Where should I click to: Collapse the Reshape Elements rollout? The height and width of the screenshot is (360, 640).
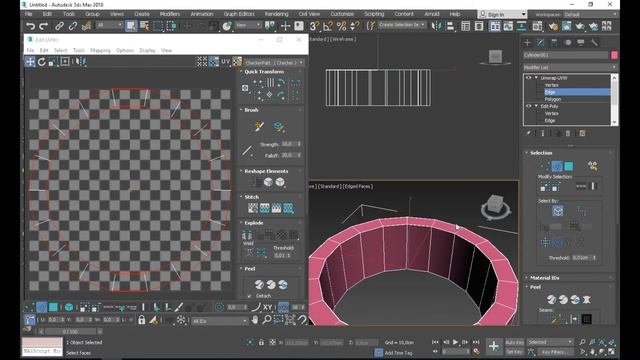(x=266, y=171)
